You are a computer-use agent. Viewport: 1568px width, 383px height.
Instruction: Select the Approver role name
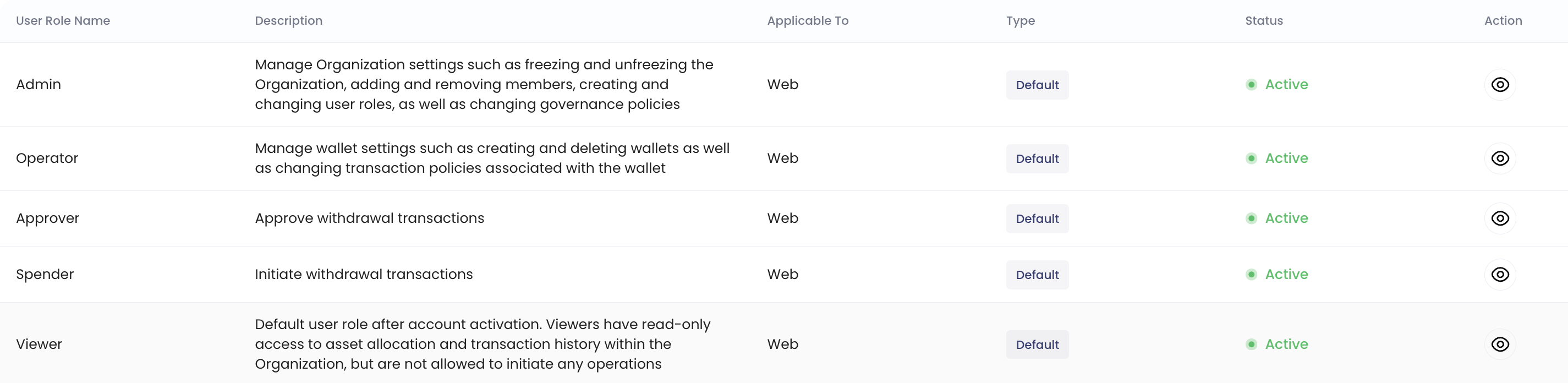[x=47, y=218]
